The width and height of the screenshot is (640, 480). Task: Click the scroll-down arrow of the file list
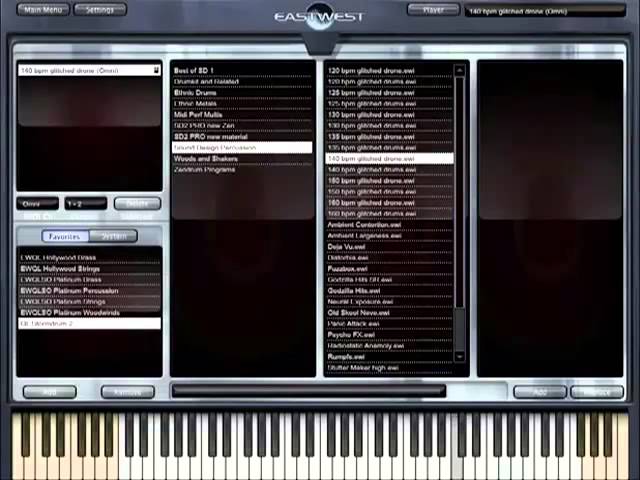click(460, 356)
